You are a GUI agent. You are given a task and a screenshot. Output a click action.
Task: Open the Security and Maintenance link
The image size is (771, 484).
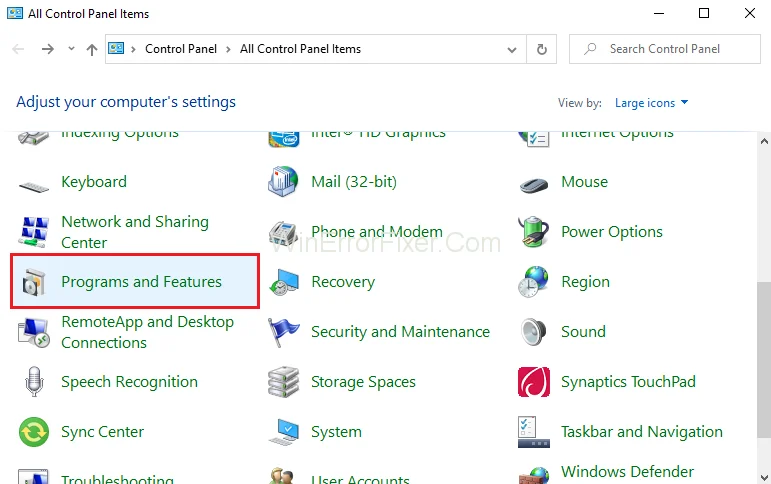pyautogui.click(x=400, y=332)
